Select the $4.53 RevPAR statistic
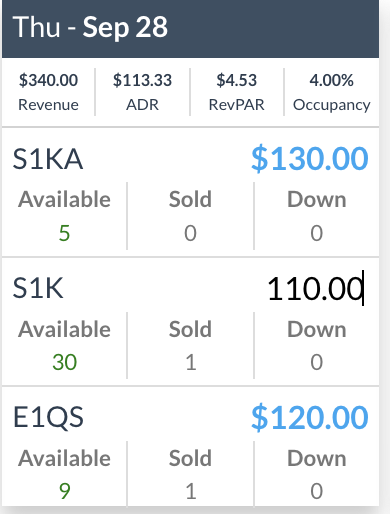390x514 pixels. 237,92
